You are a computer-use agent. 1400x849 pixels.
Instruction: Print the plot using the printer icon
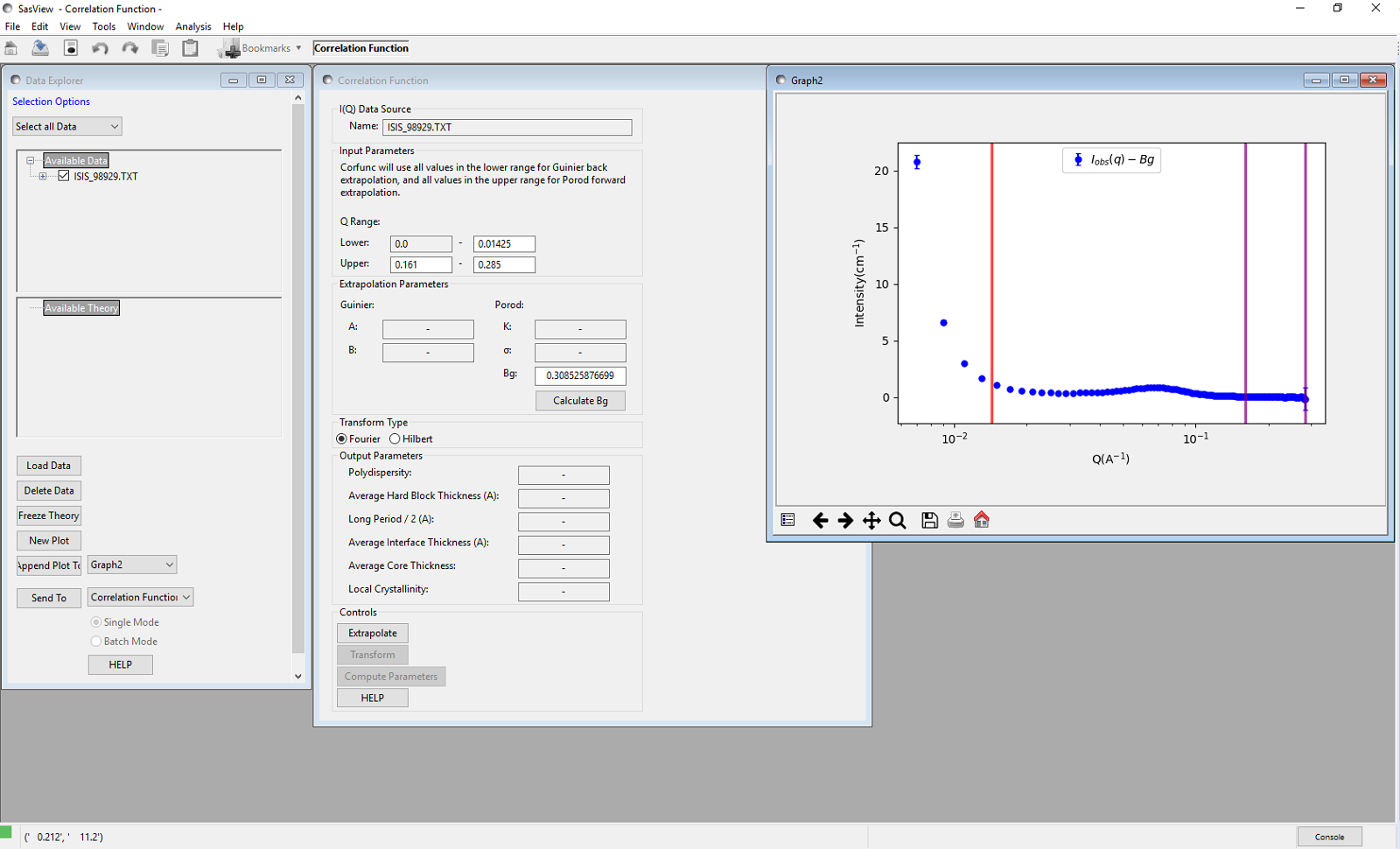(x=955, y=521)
